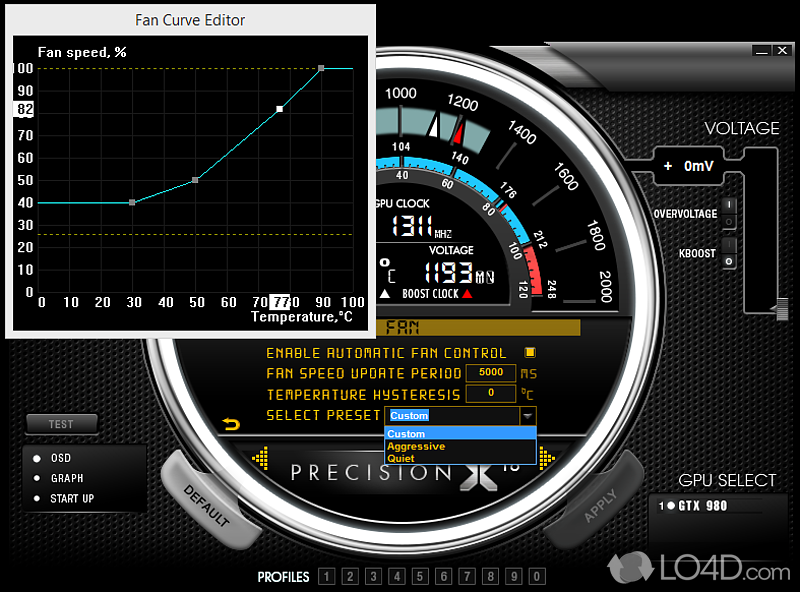Viewport: 800px width, 592px height.
Task: Minimize the Precision X window
Action: point(762,51)
